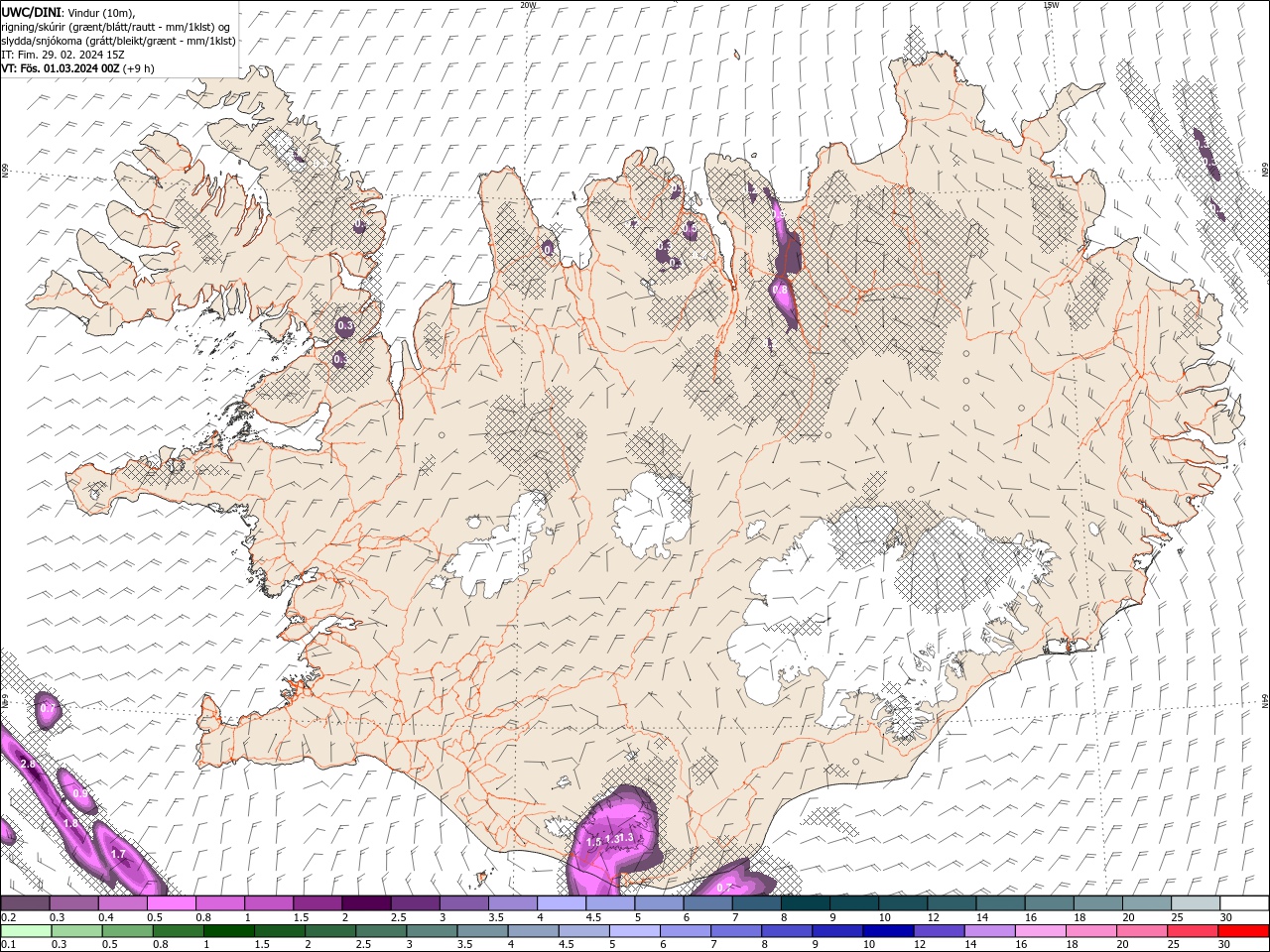The height and width of the screenshot is (952, 1270).
Task: Click the upper legend swatch between 3 and 3.5
Action: [464, 903]
